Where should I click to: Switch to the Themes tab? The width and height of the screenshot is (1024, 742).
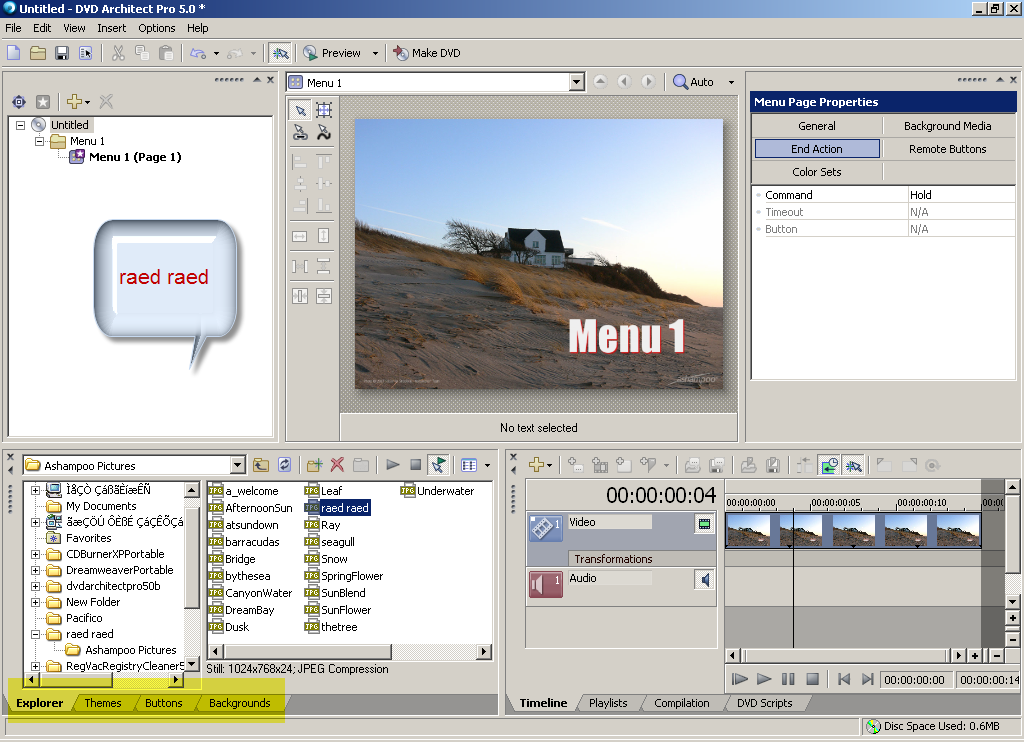click(103, 703)
